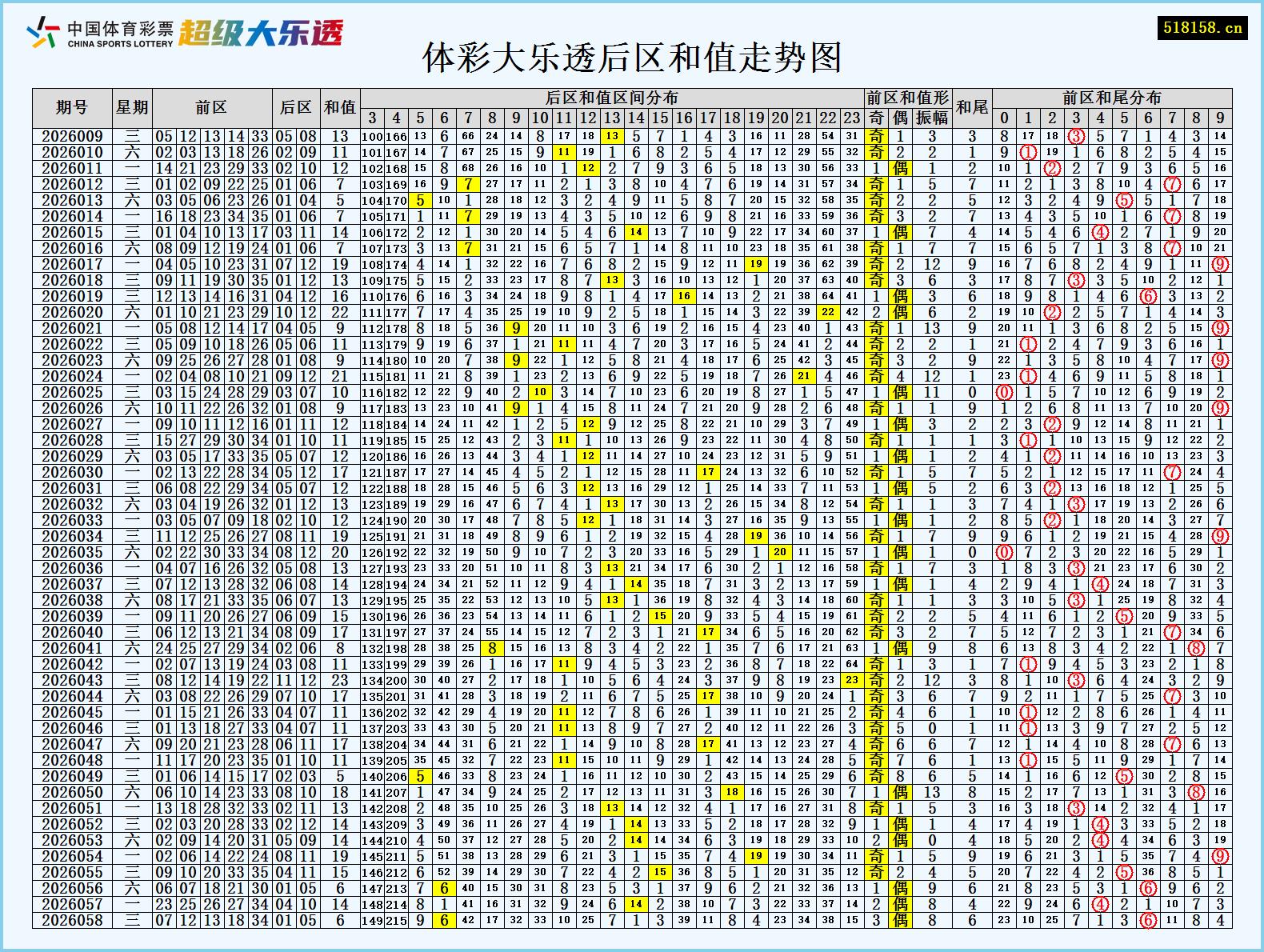Click issue number 2026049
This screenshot has width=1264, height=952.
click(72, 776)
